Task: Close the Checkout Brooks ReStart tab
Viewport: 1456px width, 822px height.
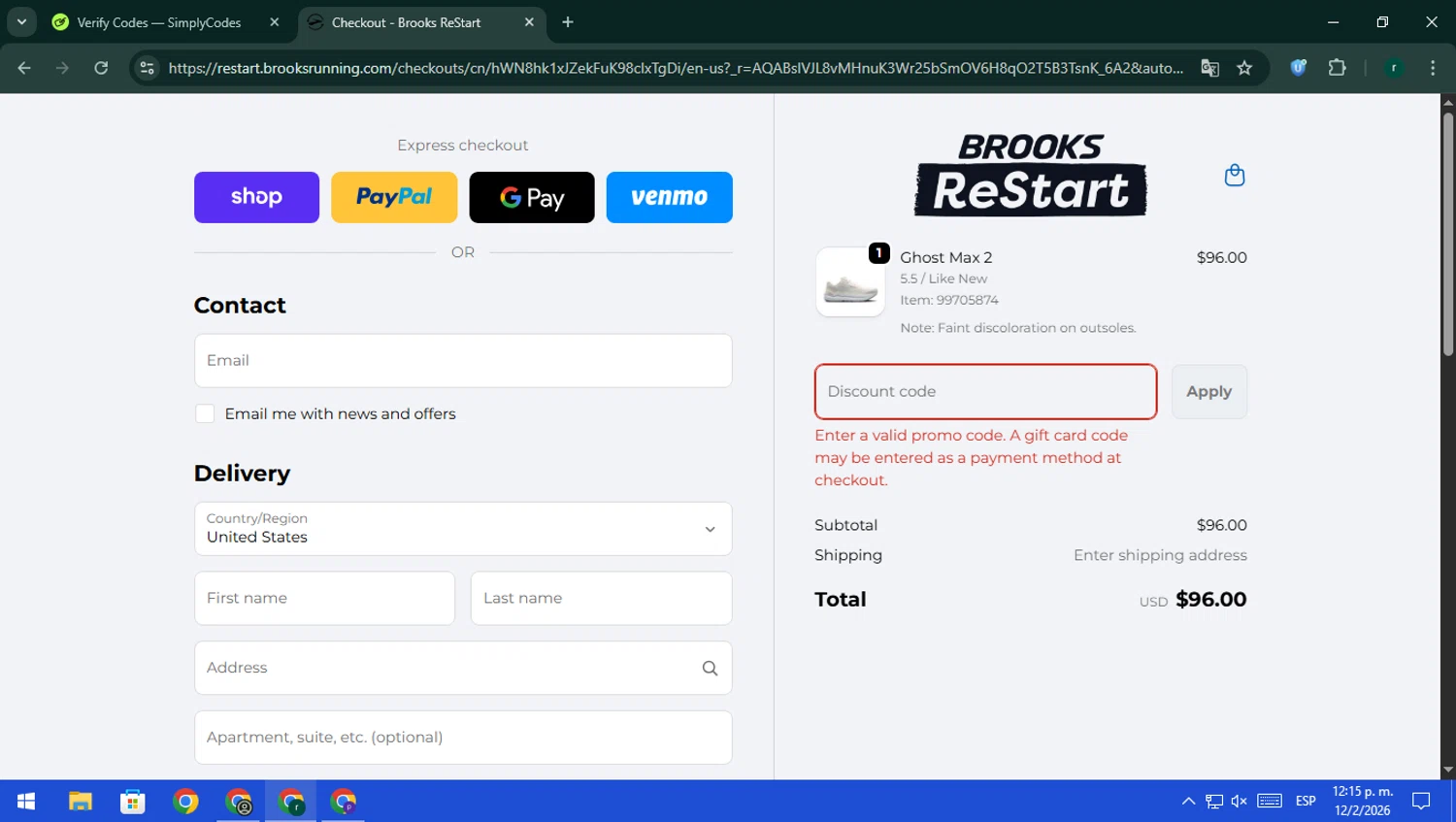Action: (529, 22)
